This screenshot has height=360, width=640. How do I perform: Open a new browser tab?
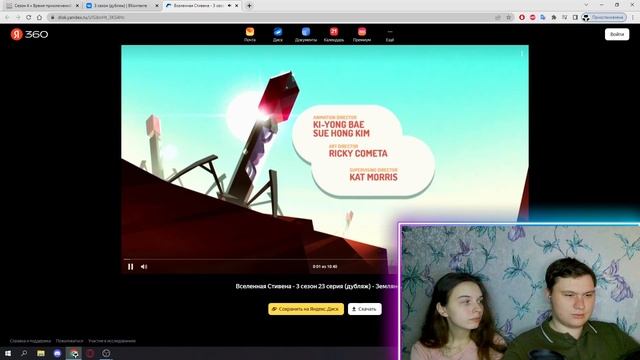pyautogui.click(x=249, y=6)
